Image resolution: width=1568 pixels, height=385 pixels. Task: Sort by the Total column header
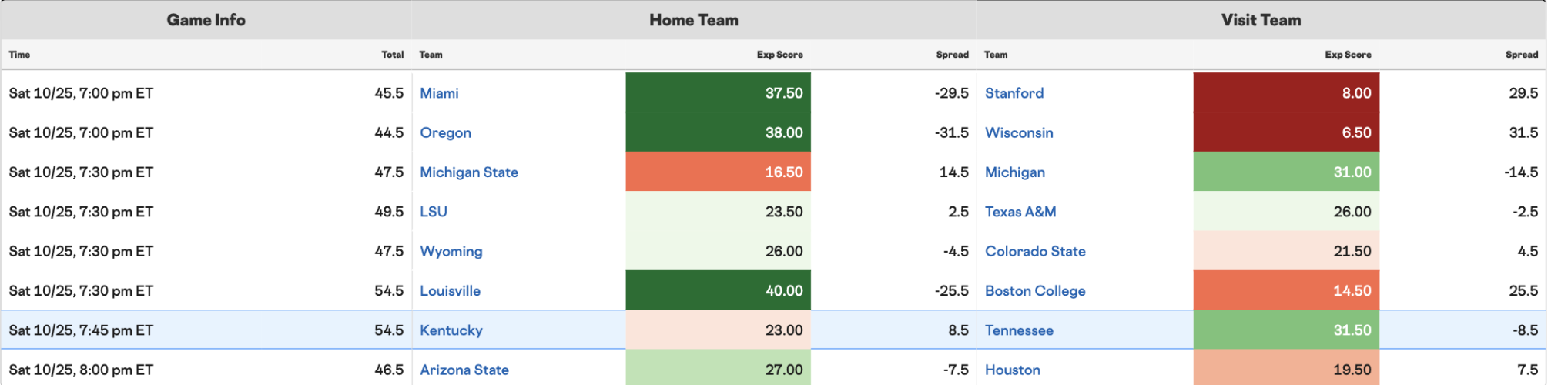(393, 55)
